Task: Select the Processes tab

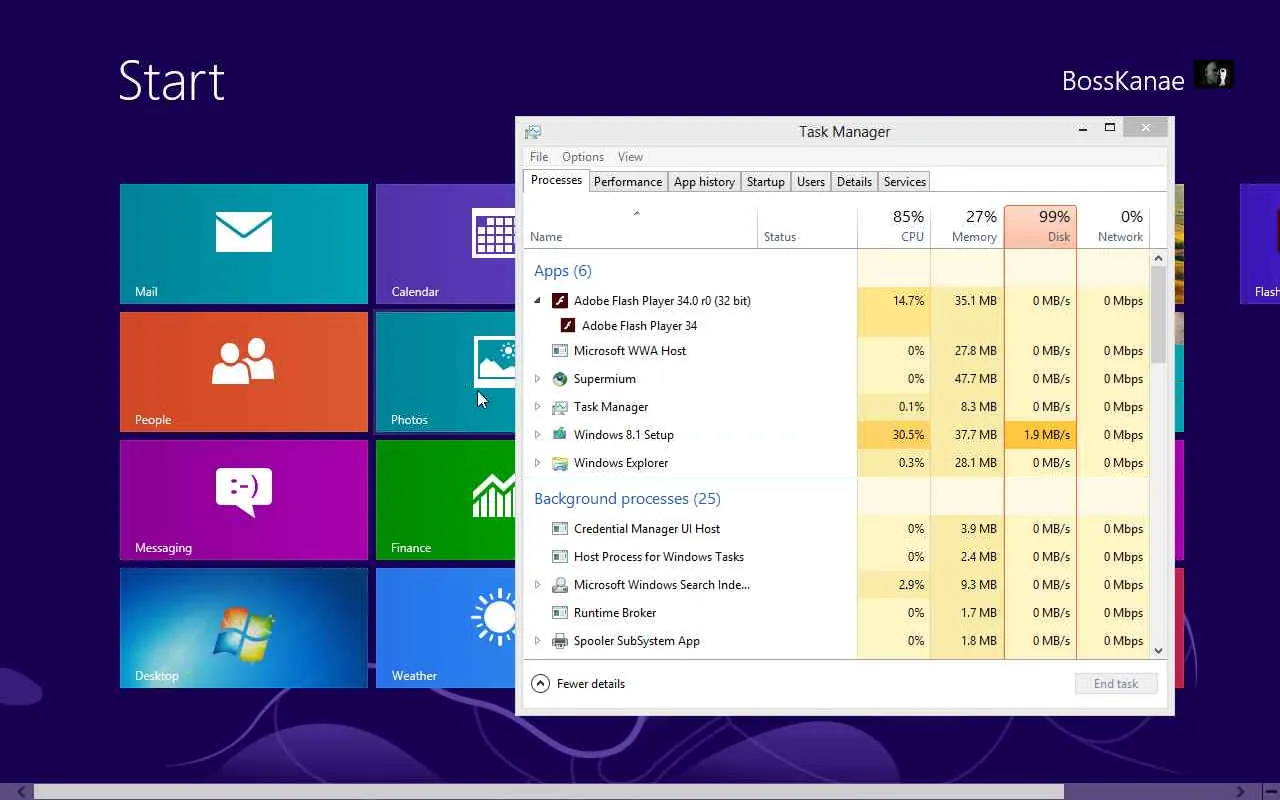Action: coord(556,180)
